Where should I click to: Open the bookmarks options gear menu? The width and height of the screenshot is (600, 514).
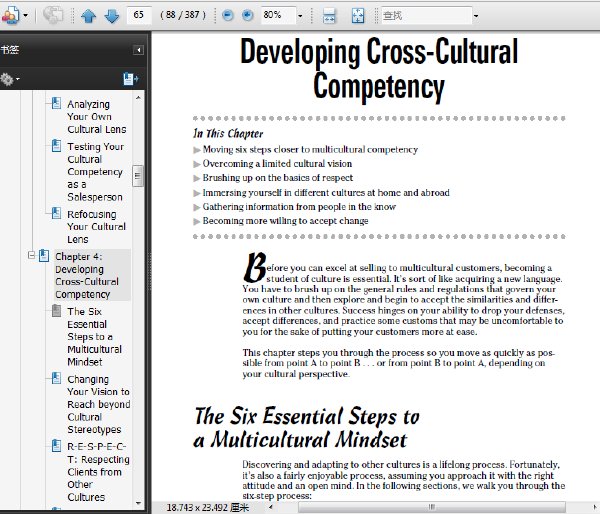[10, 79]
